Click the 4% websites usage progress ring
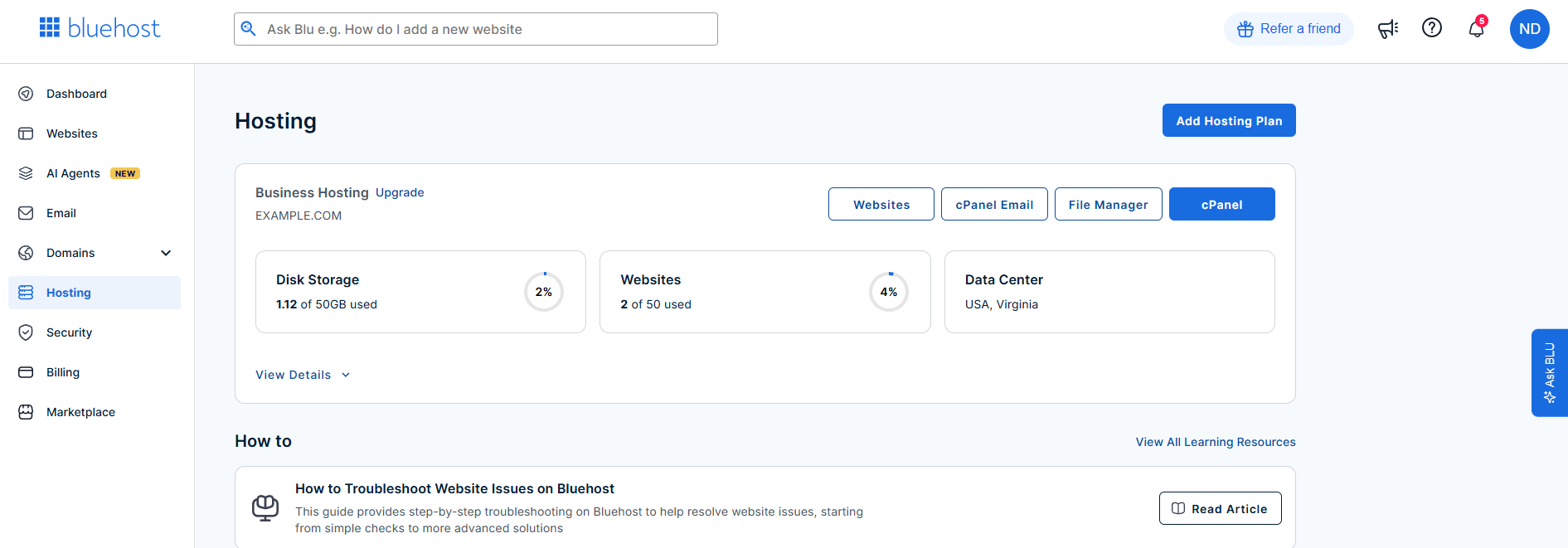Viewport: 1568px width, 548px height. click(x=889, y=292)
